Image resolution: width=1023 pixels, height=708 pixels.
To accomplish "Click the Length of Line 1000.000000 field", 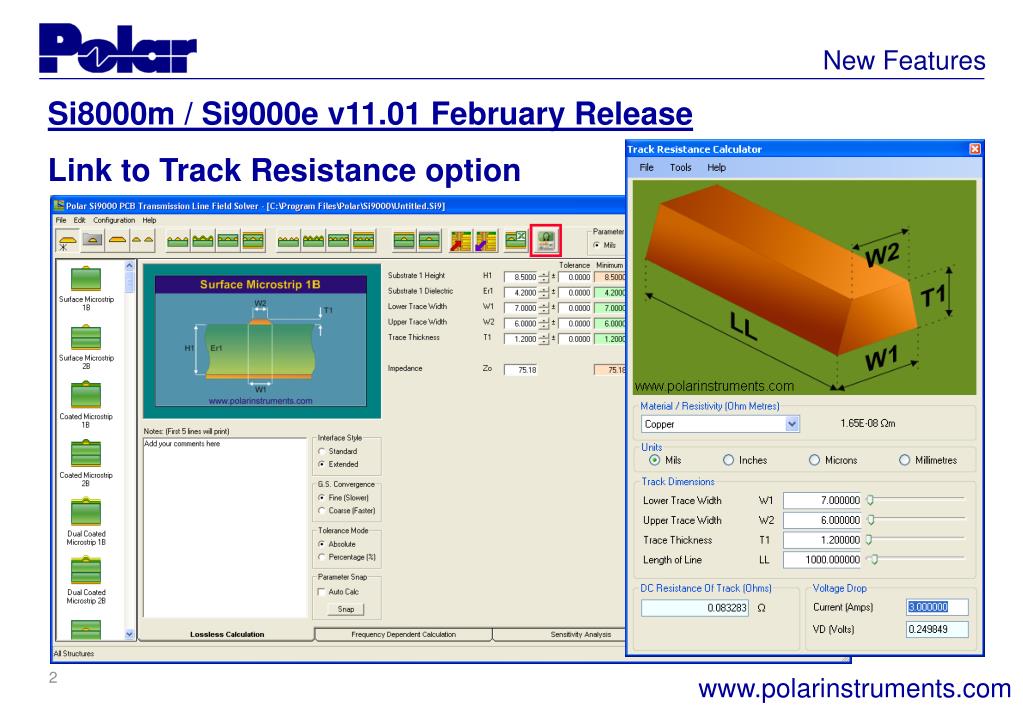I will (x=822, y=559).
